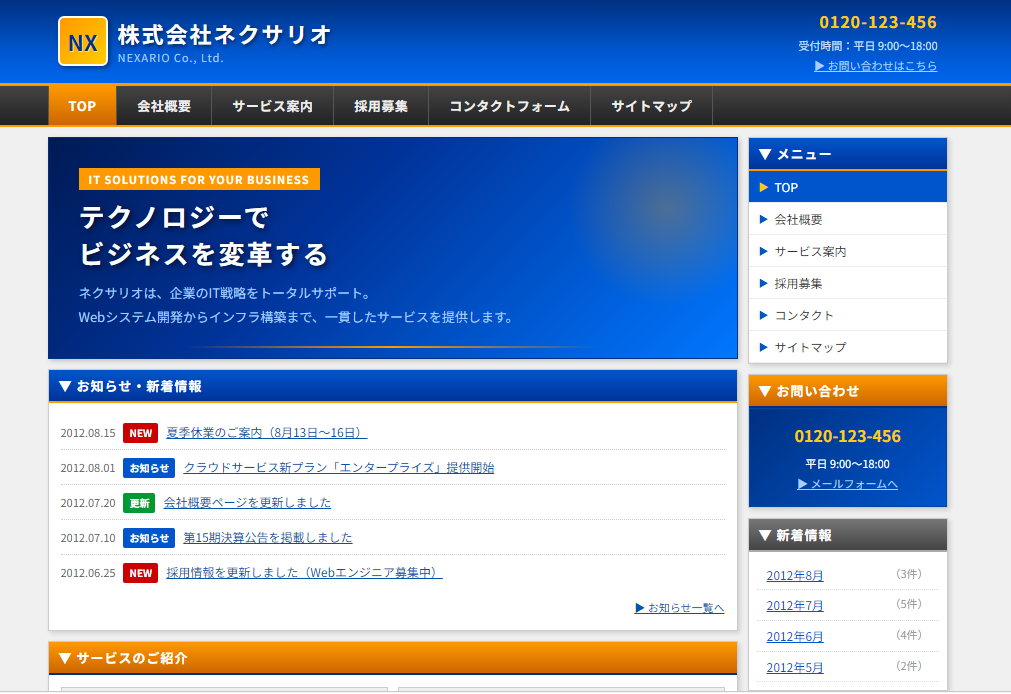This screenshot has height=694, width=1011.
Task: Click the date 2012.06.25 in news list
Action: click(x=88, y=573)
